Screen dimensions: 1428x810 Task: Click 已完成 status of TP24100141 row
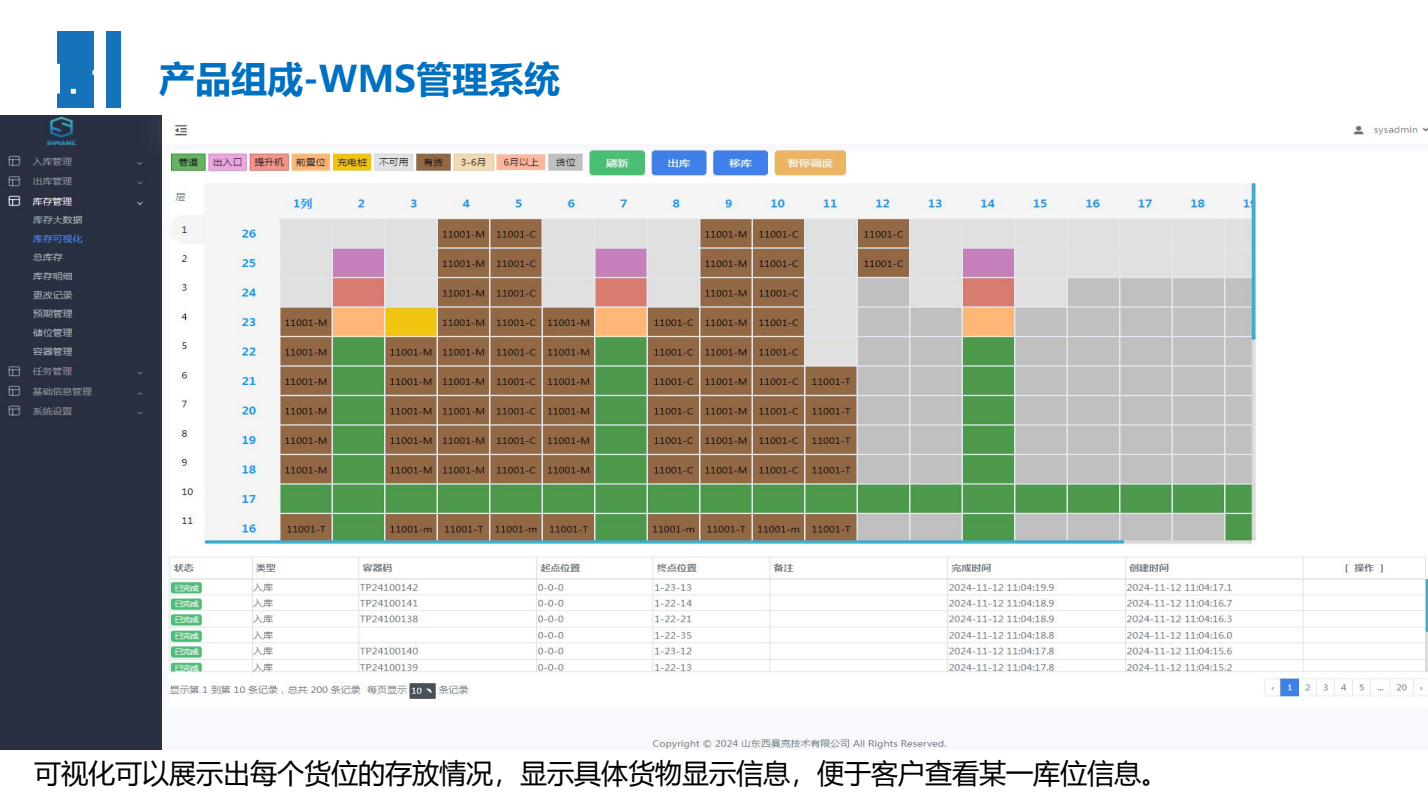point(186,604)
